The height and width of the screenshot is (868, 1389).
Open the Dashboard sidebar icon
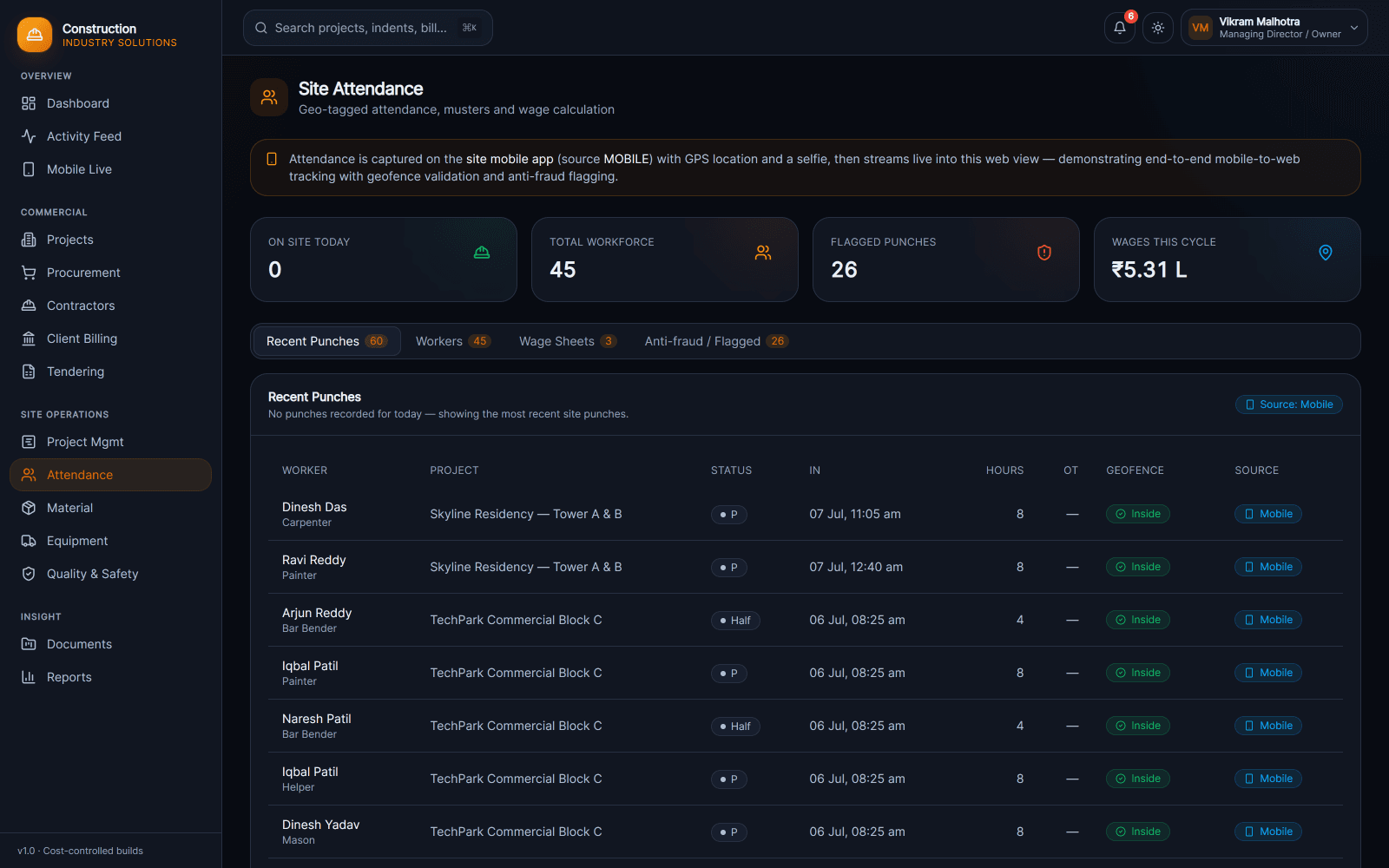pos(29,103)
